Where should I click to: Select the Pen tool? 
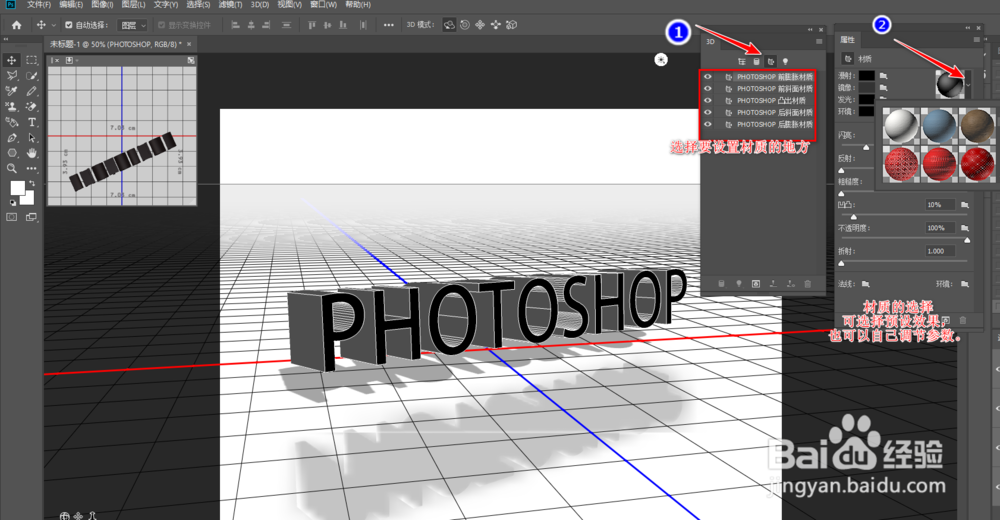pos(11,138)
